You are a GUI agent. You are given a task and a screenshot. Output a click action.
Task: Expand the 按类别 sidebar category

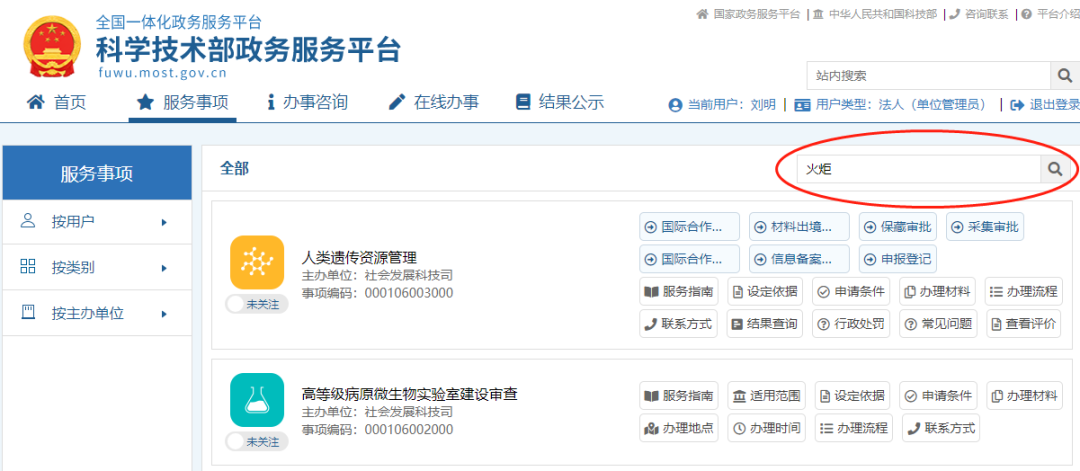coord(97,268)
